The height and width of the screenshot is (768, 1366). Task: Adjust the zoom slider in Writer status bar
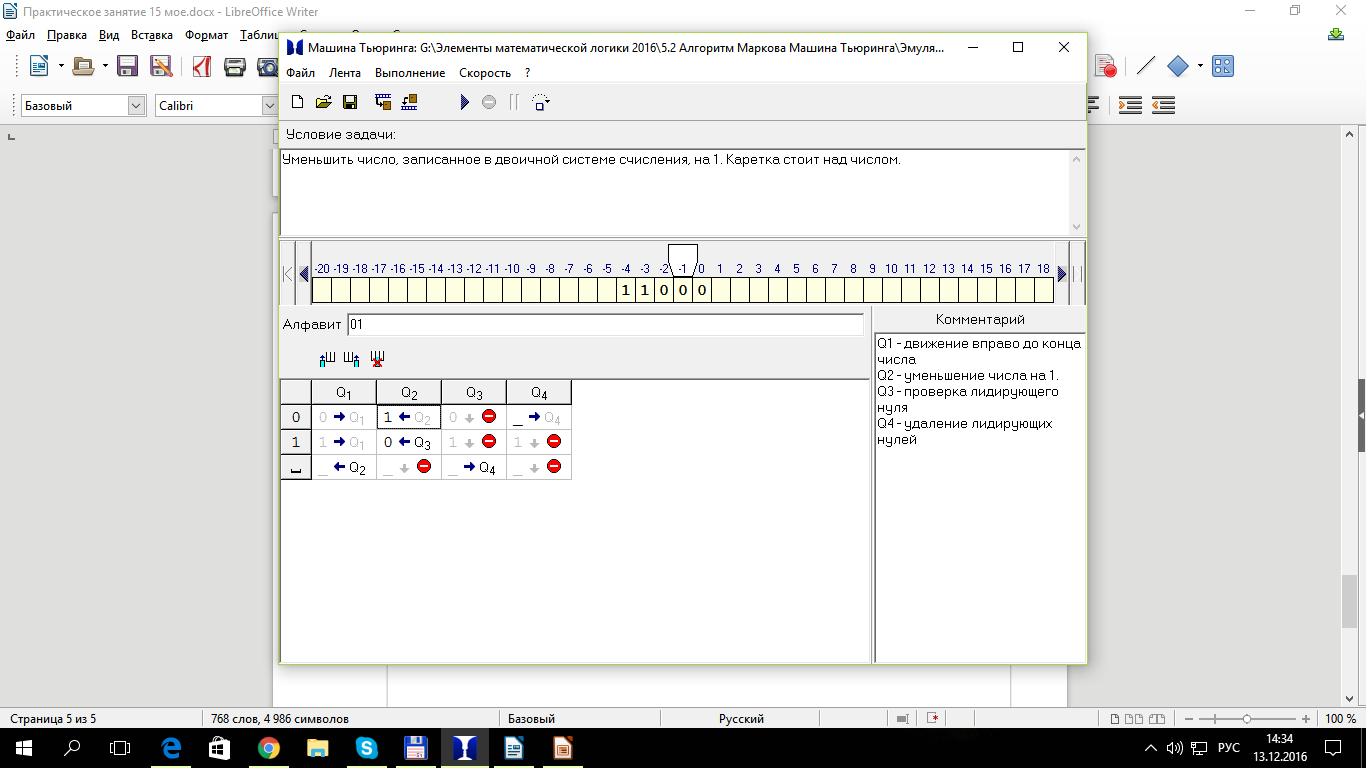pos(1247,719)
